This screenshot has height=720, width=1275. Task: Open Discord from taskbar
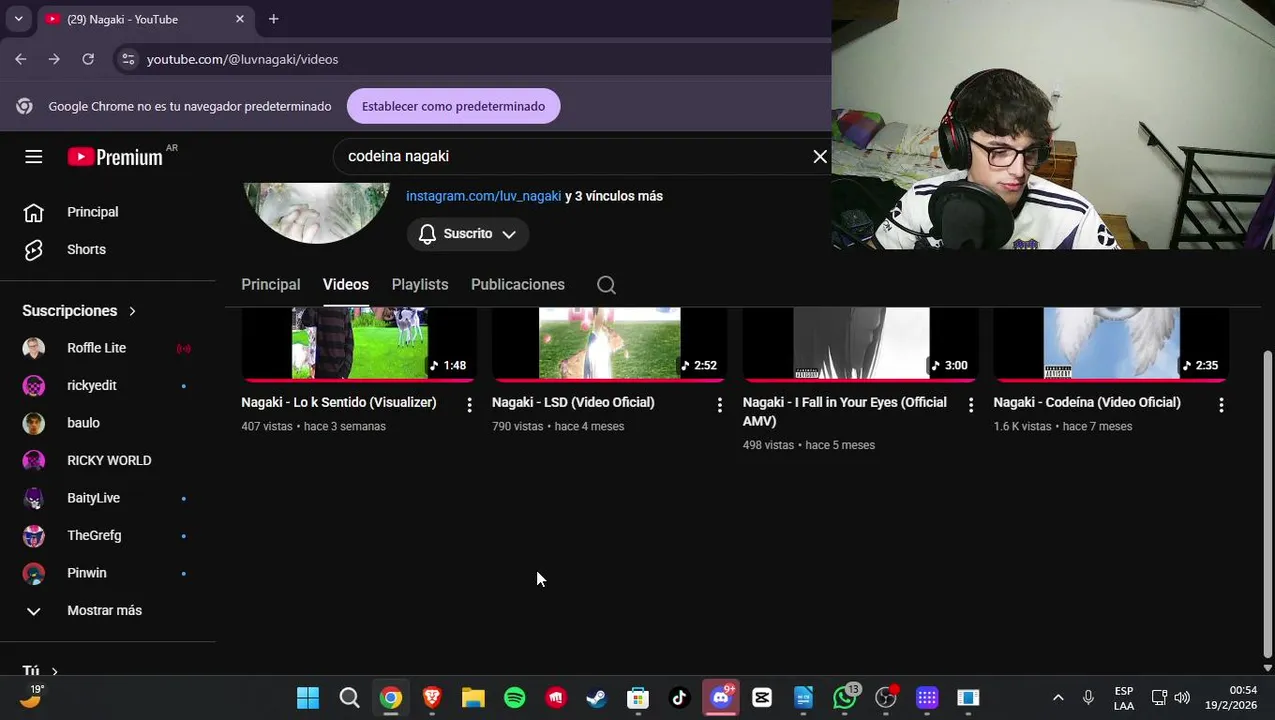pos(721,698)
